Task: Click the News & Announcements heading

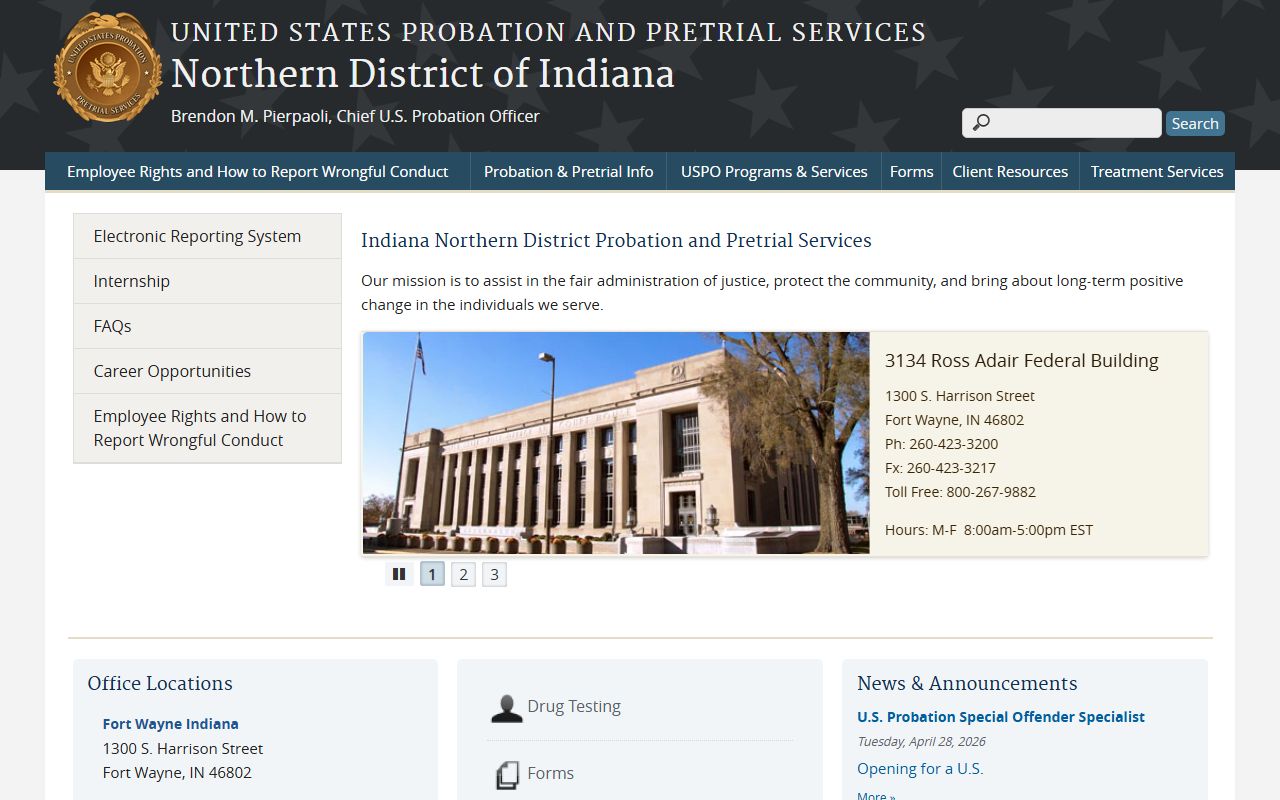Action: click(x=967, y=683)
